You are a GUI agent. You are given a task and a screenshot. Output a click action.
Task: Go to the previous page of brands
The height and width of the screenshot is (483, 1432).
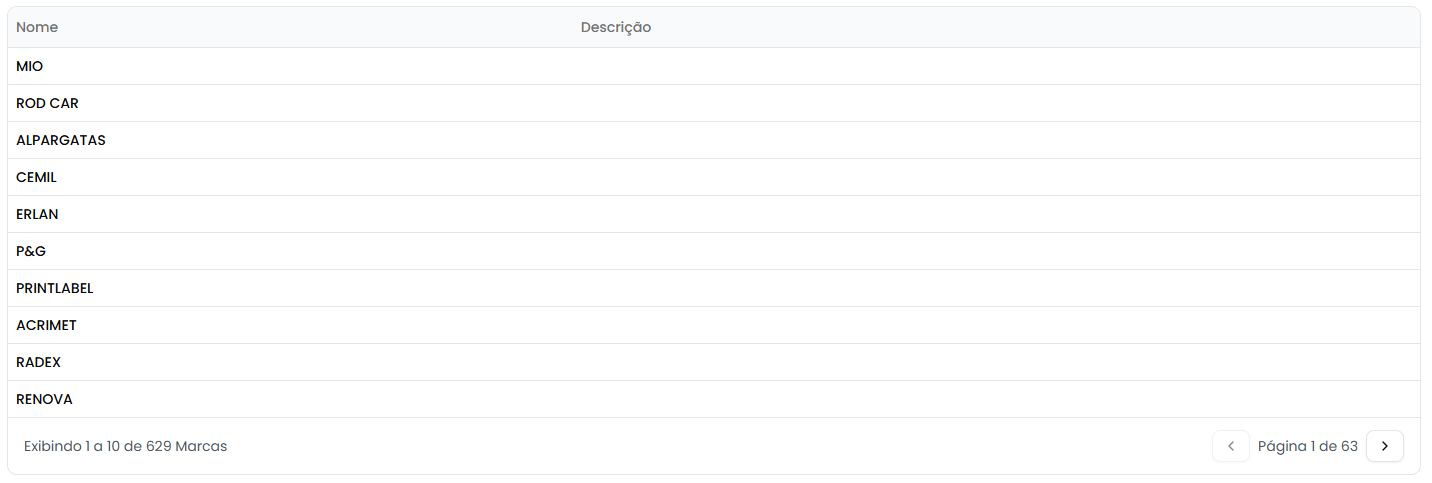pyautogui.click(x=1230, y=446)
